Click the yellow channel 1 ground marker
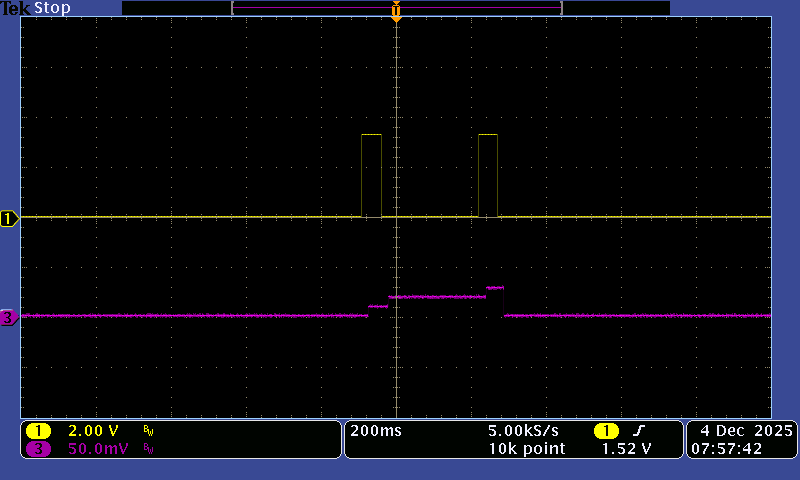 (9, 218)
